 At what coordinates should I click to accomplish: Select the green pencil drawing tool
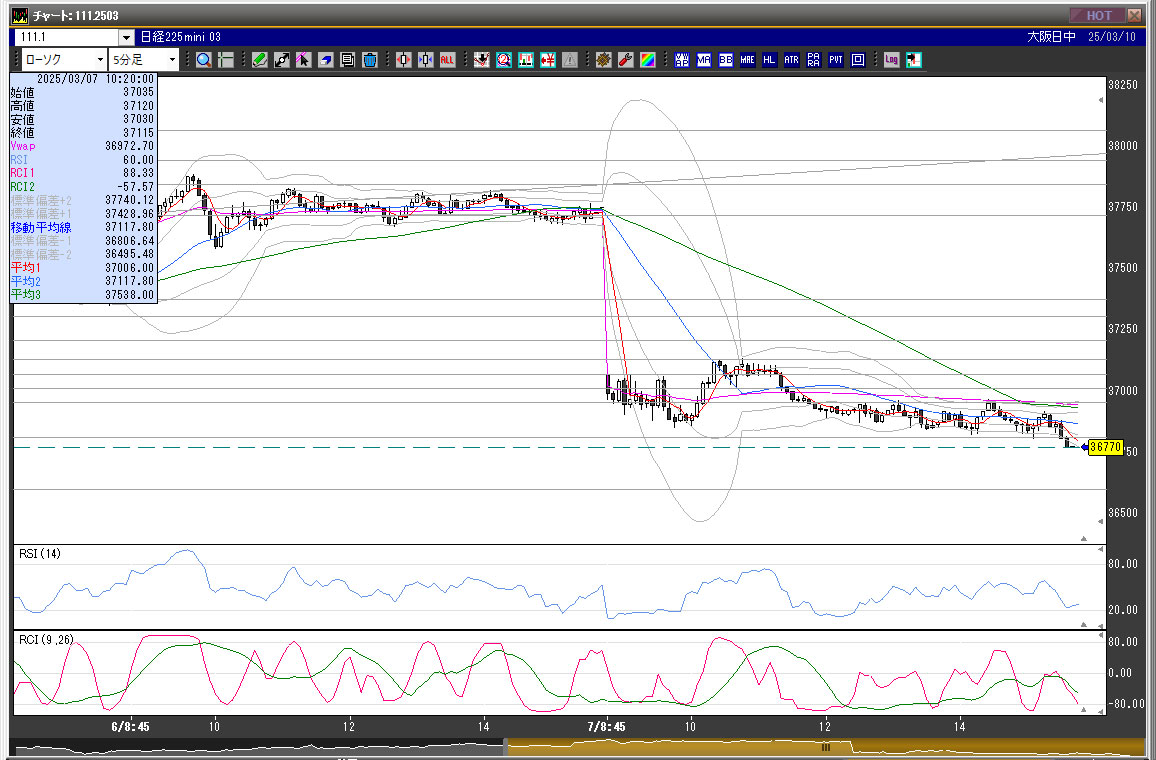(260, 60)
